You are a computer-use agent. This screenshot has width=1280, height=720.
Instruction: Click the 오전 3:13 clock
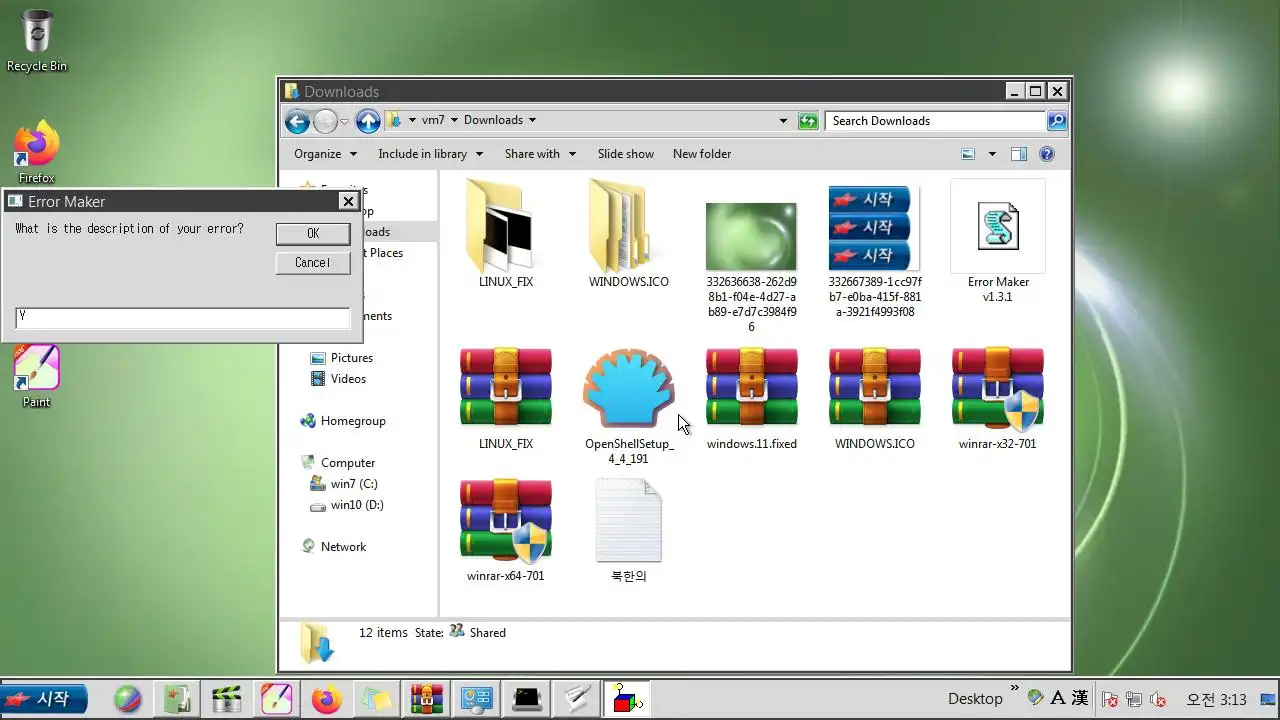1216,699
